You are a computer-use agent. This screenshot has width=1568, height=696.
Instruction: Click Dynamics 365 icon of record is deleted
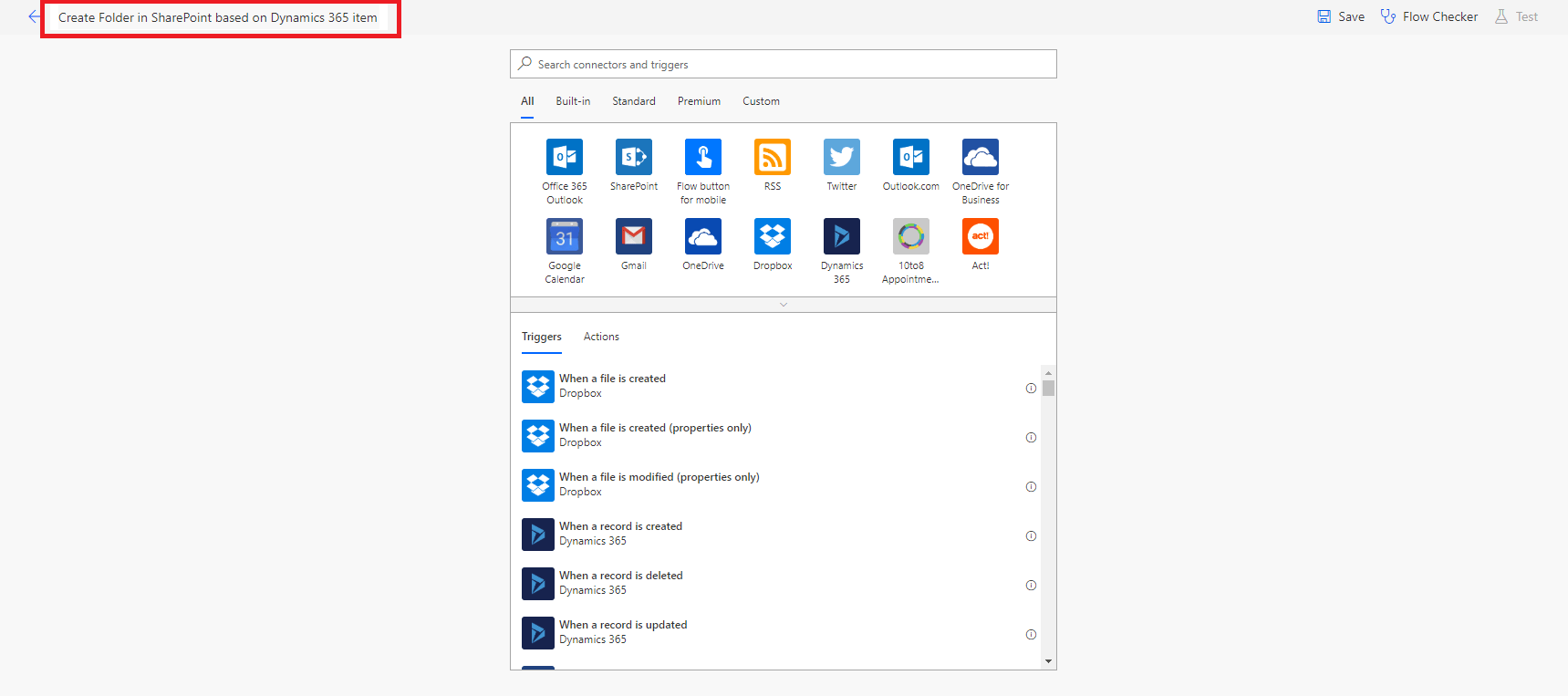(538, 584)
